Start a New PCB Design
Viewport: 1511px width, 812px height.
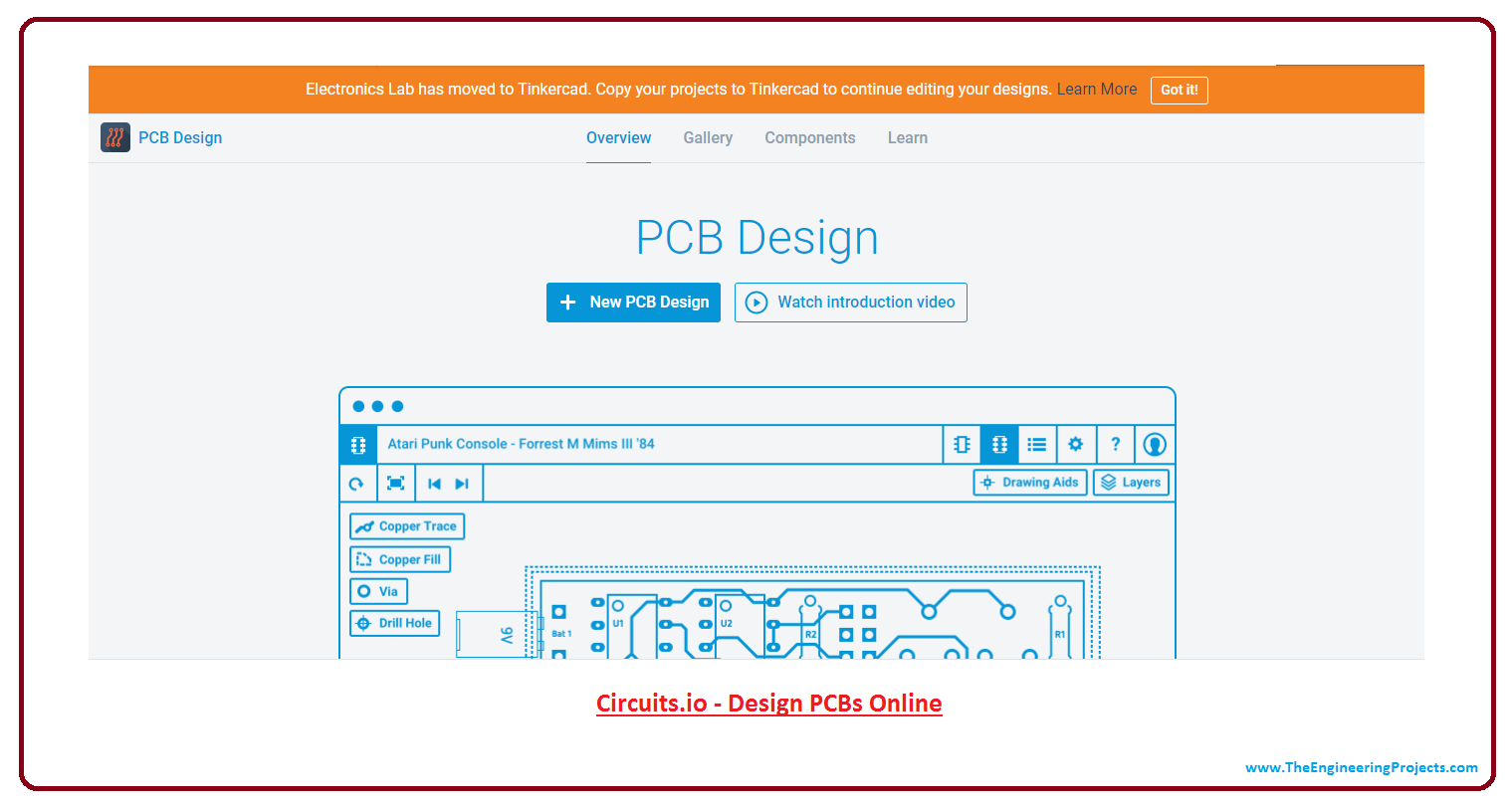click(633, 303)
